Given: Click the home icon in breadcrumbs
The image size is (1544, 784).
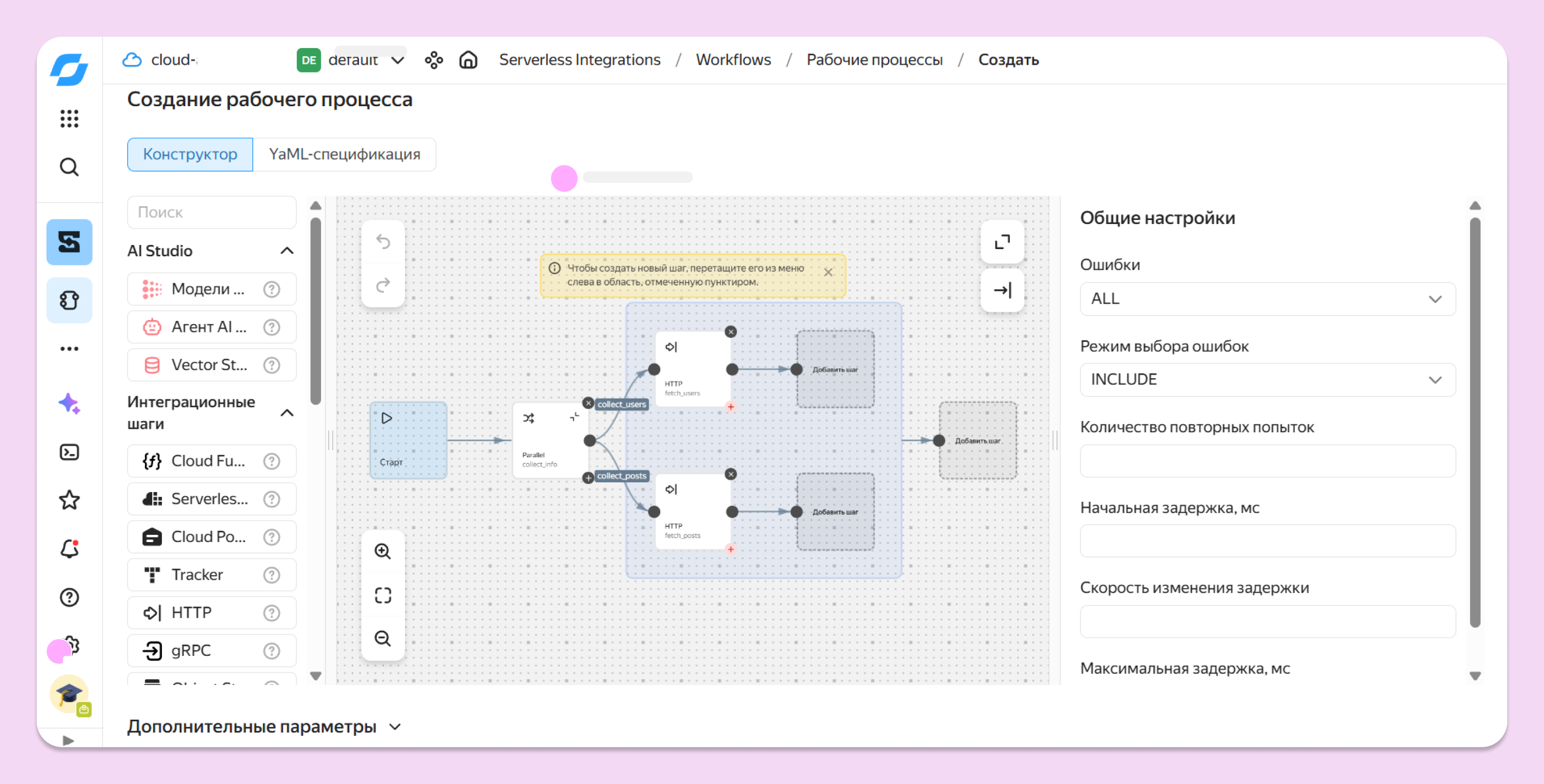Looking at the screenshot, I should (468, 60).
